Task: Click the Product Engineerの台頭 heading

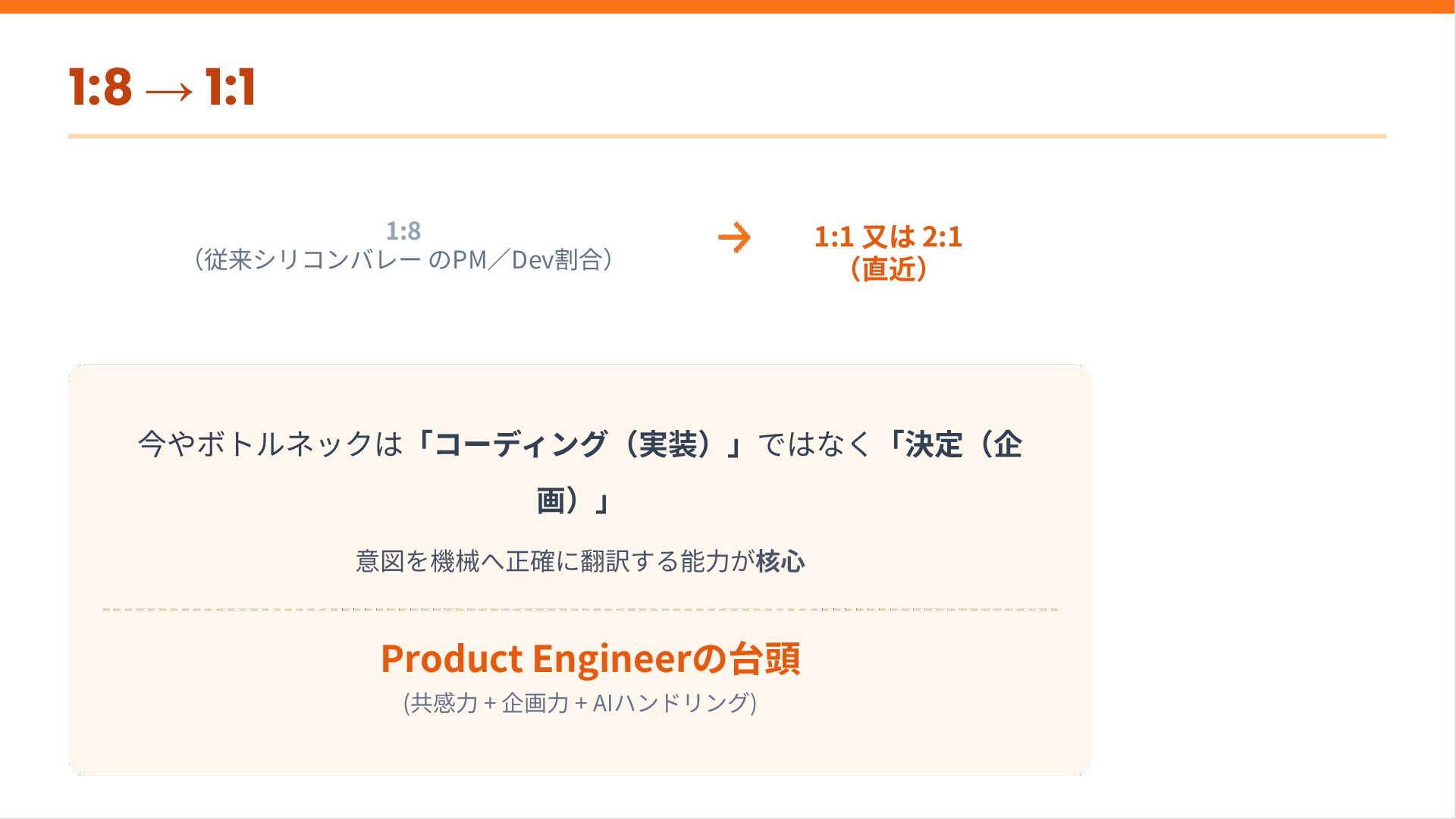Action: (590, 657)
